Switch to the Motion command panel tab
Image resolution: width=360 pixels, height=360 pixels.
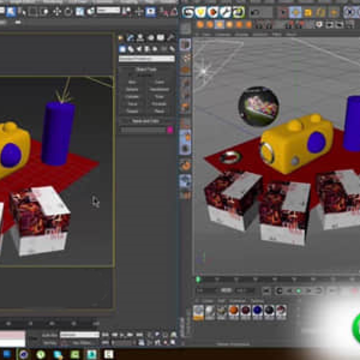151,38
